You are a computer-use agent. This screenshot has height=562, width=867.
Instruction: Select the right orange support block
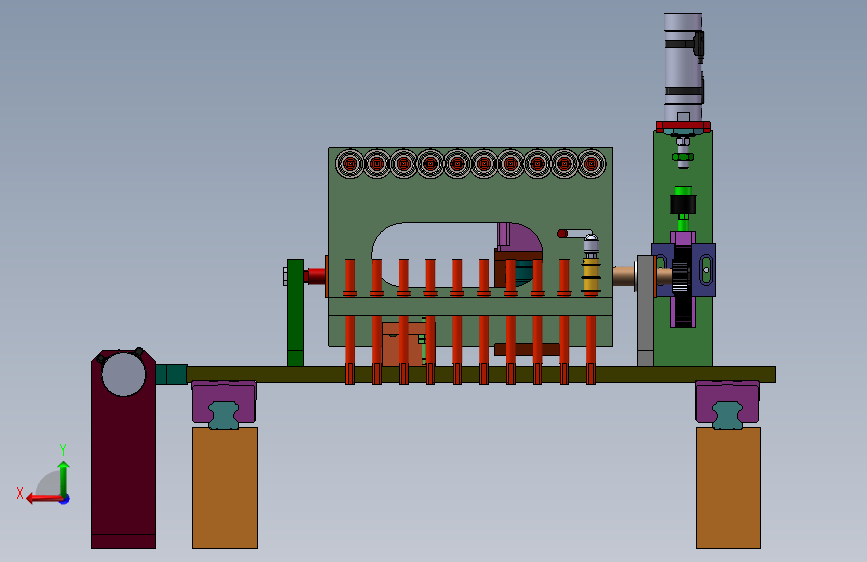pyautogui.click(x=728, y=487)
